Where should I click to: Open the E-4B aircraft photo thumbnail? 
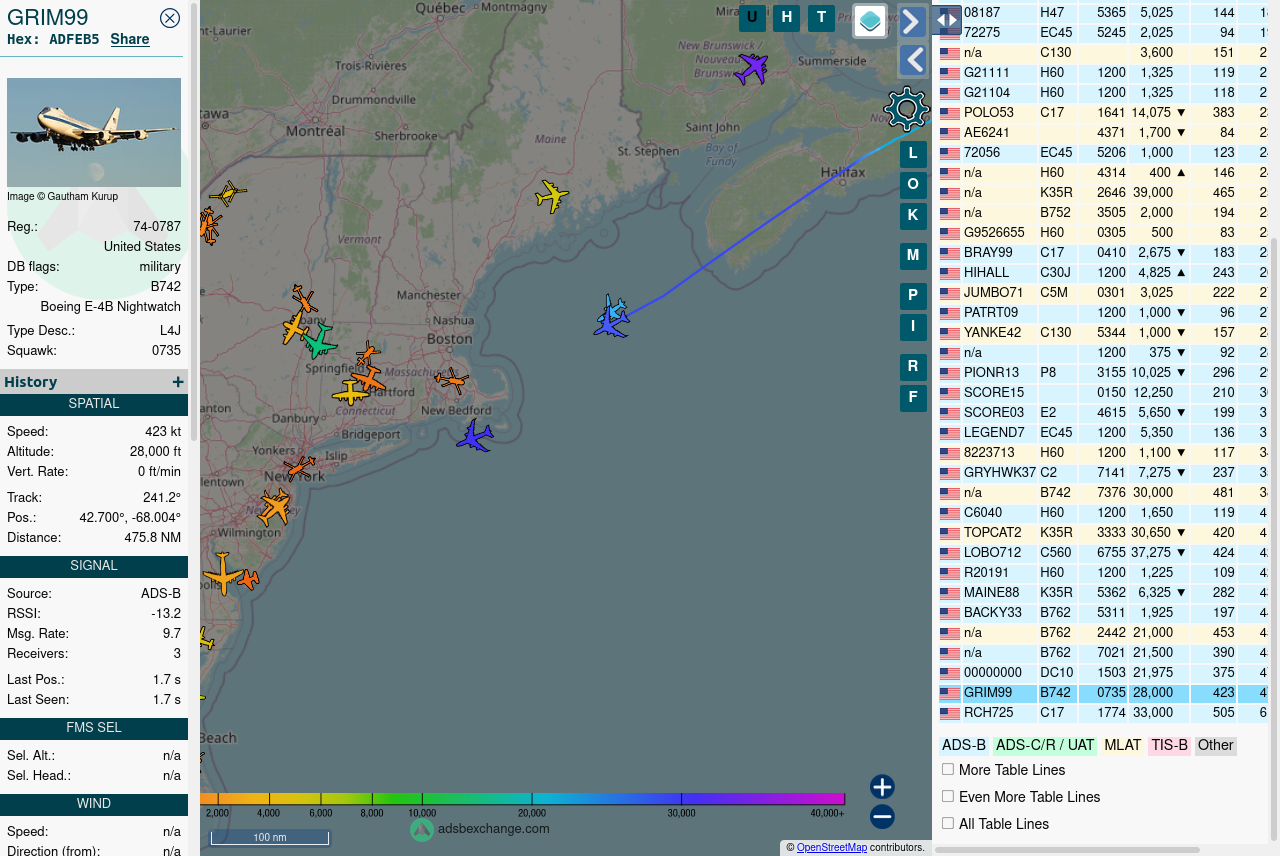pos(94,132)
